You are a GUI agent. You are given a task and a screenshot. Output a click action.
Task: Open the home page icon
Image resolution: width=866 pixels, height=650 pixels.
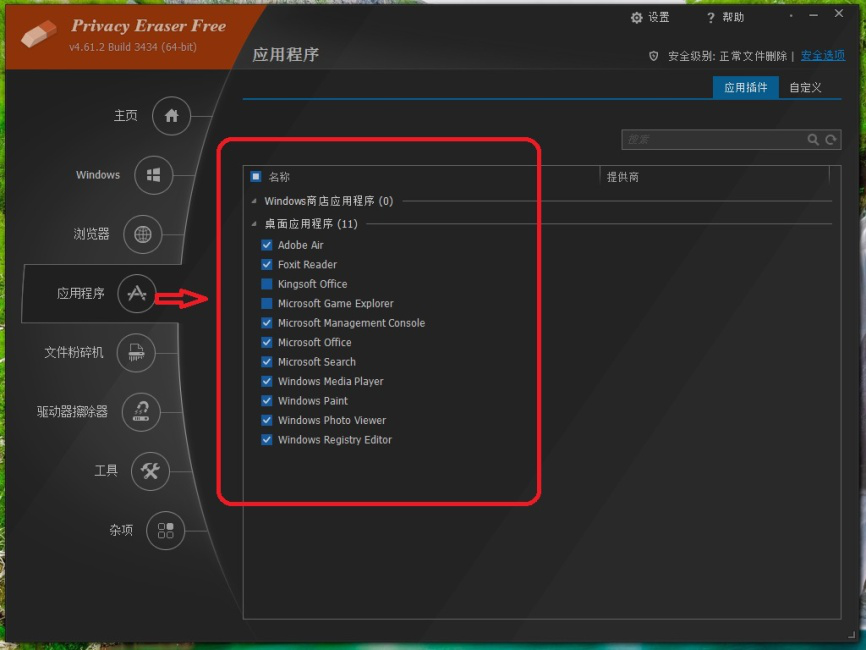(171, 116)
